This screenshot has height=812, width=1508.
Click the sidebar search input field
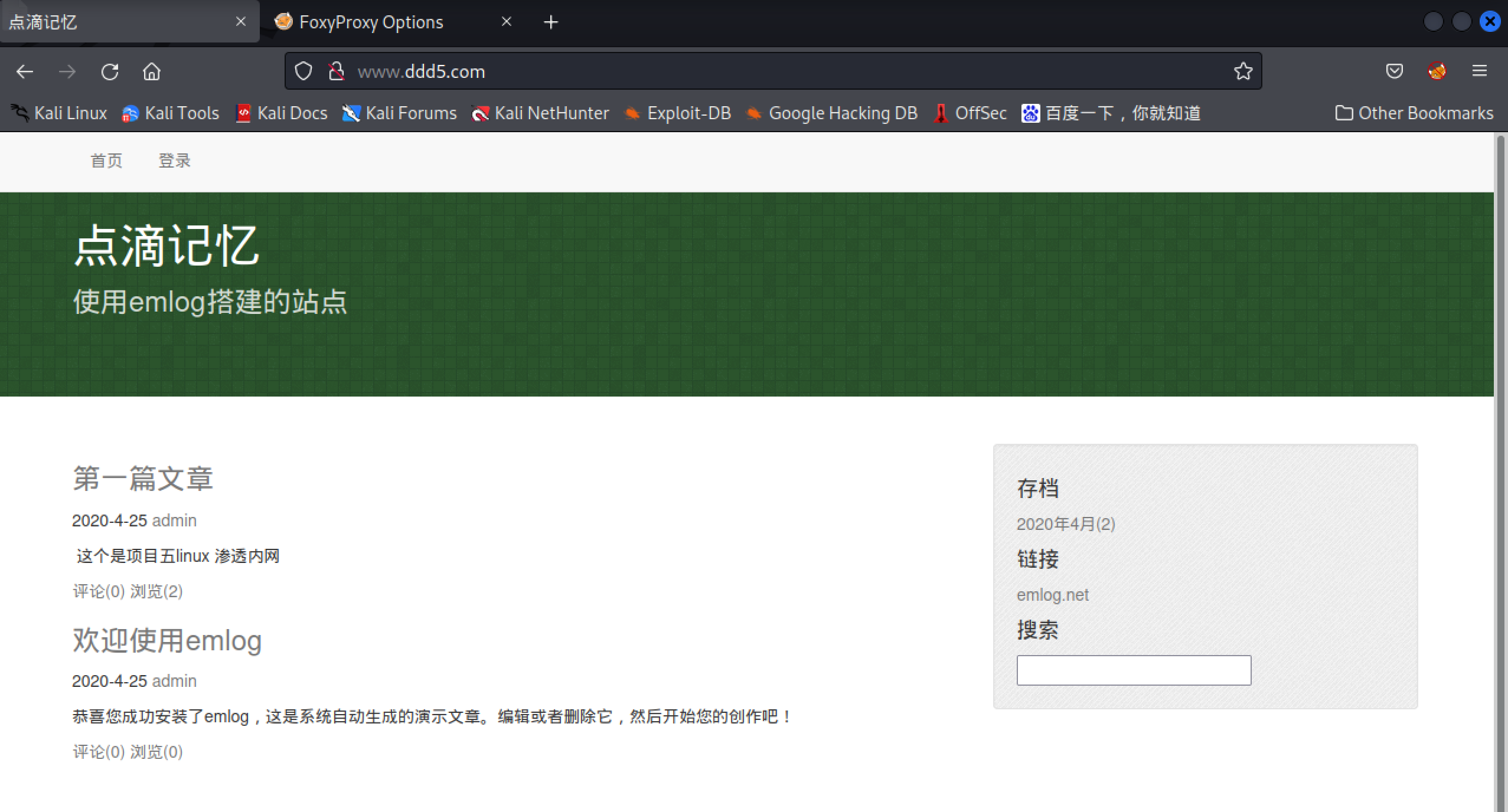point(1134,670)
